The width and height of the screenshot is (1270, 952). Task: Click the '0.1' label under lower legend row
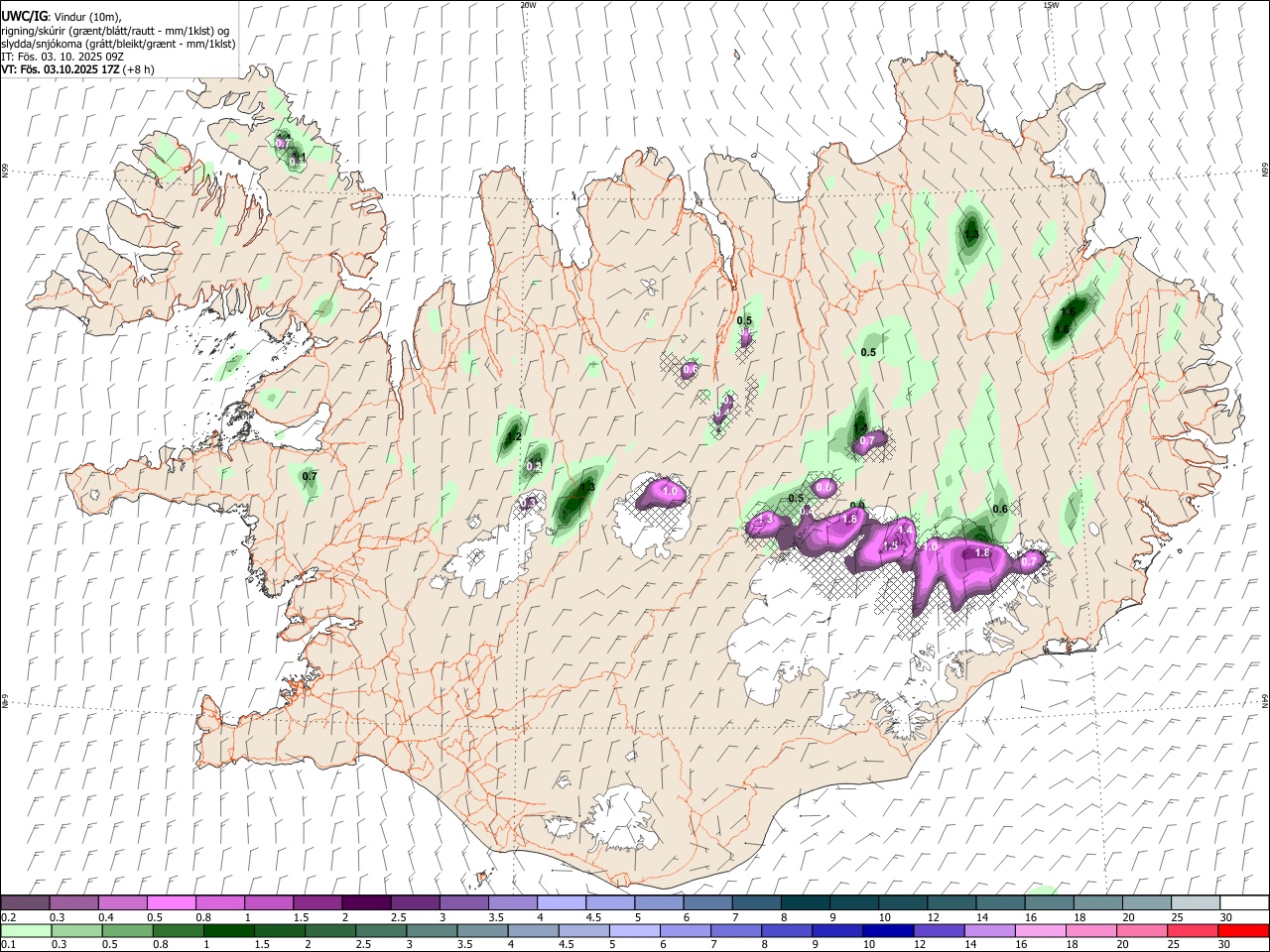click(x=8, y=946)
